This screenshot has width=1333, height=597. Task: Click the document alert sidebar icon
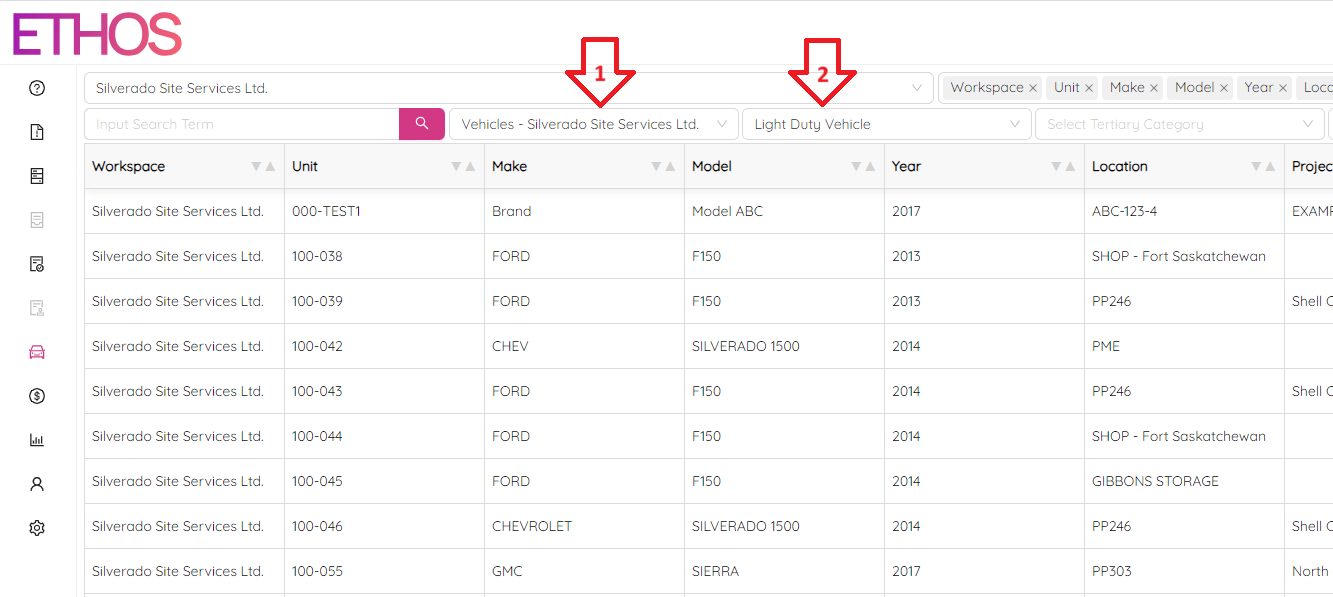point(37,132)
